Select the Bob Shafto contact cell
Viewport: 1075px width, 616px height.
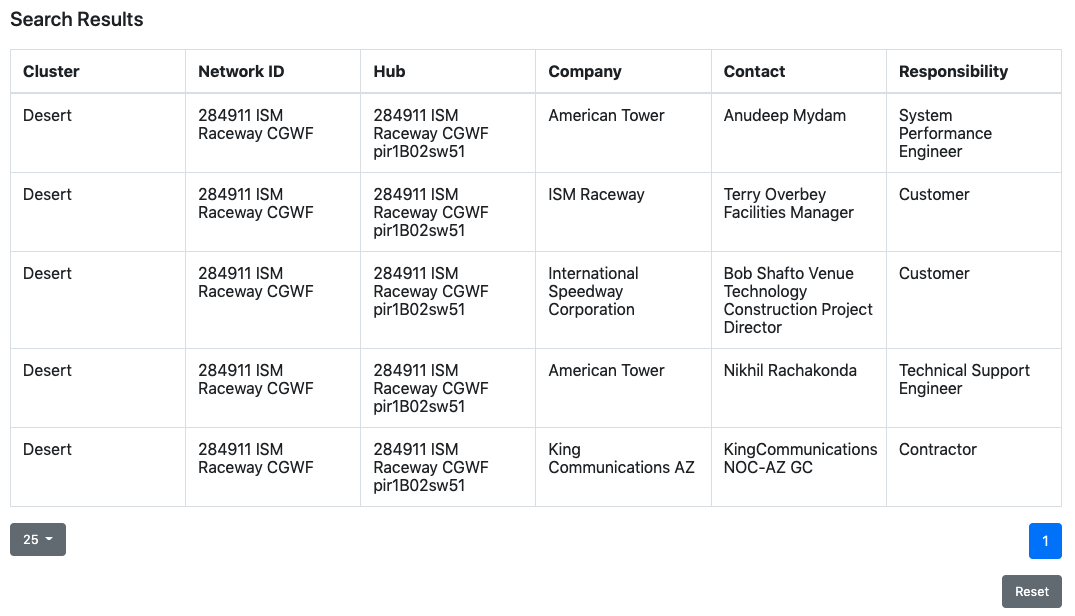click(797, 300)
